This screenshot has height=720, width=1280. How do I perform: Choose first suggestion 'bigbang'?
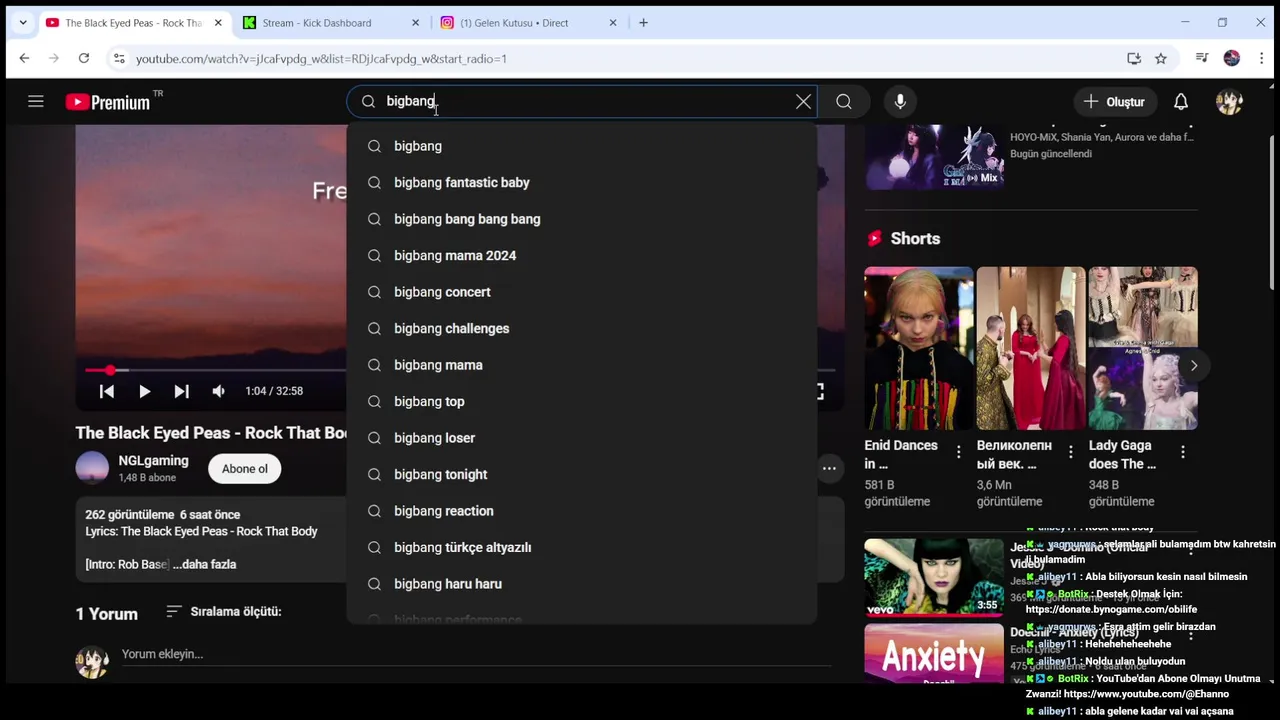click(x=582, y=146)
